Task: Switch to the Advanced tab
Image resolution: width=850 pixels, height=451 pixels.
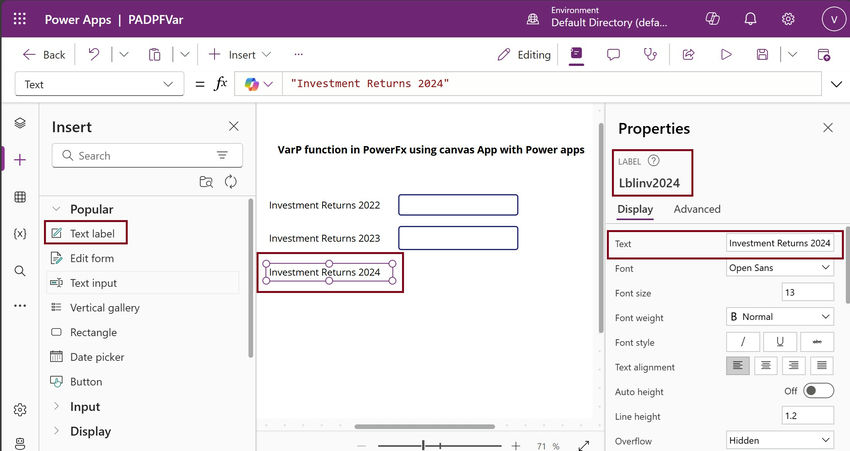Action: (697, 209)
